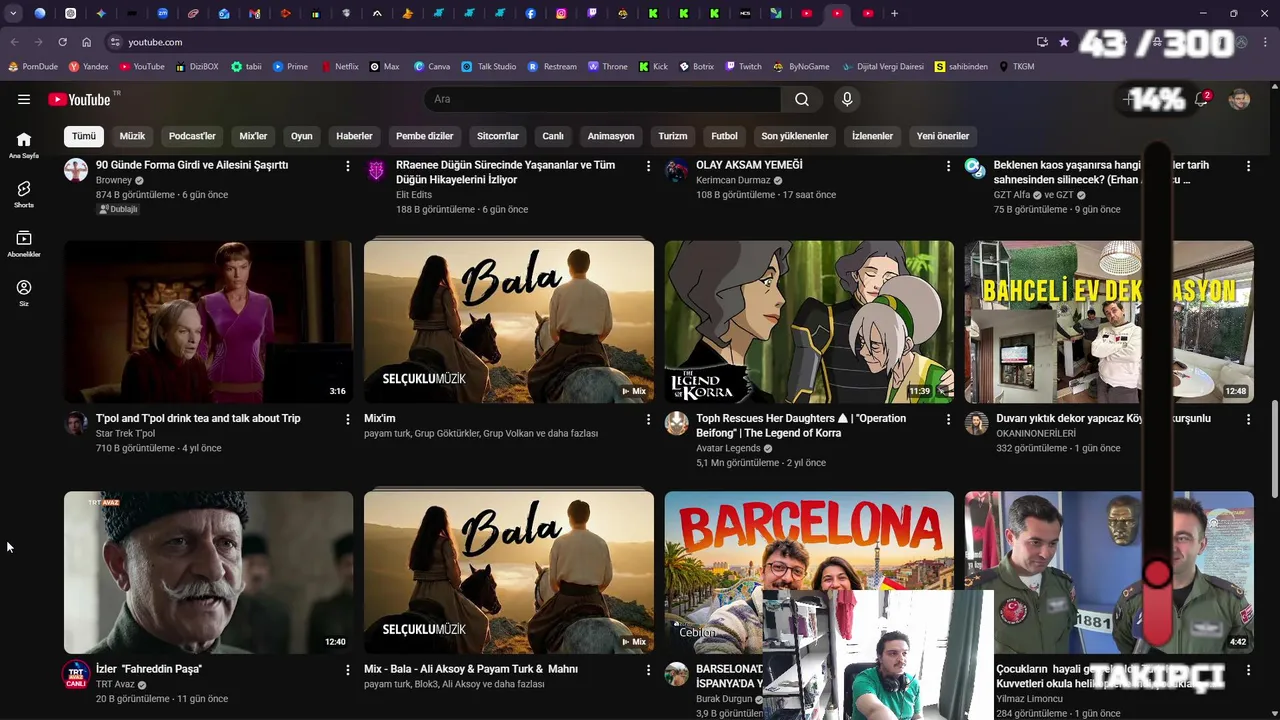Open the sahibinden bookmark
The height and width of the screenshot is (720, 1280).
[961, 67]
